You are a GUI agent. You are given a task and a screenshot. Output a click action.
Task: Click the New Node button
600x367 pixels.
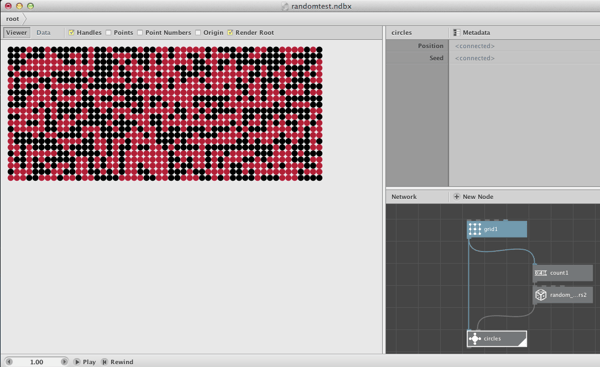tap(473, 197)
